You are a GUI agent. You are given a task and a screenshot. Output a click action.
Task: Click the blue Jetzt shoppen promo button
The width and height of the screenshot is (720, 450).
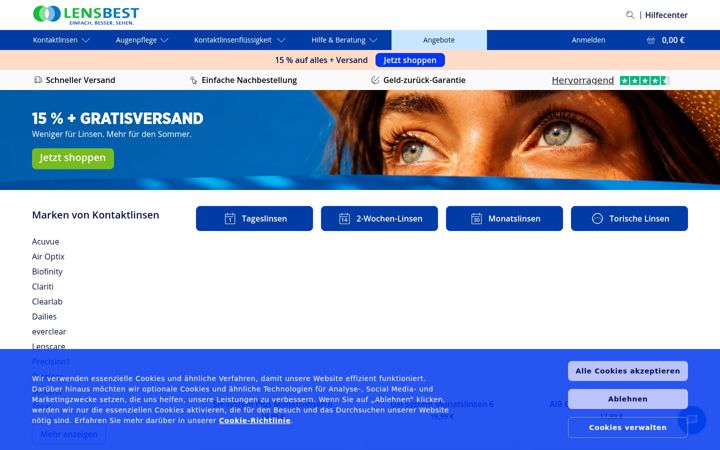point(410,60)
